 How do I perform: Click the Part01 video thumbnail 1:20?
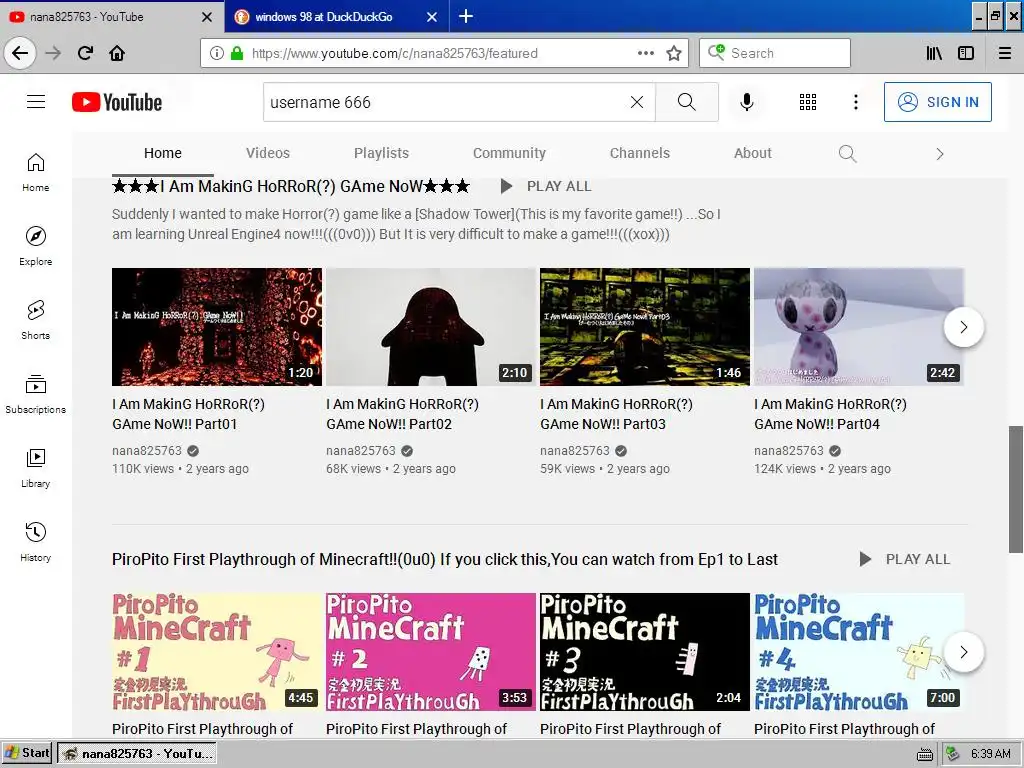217,327
